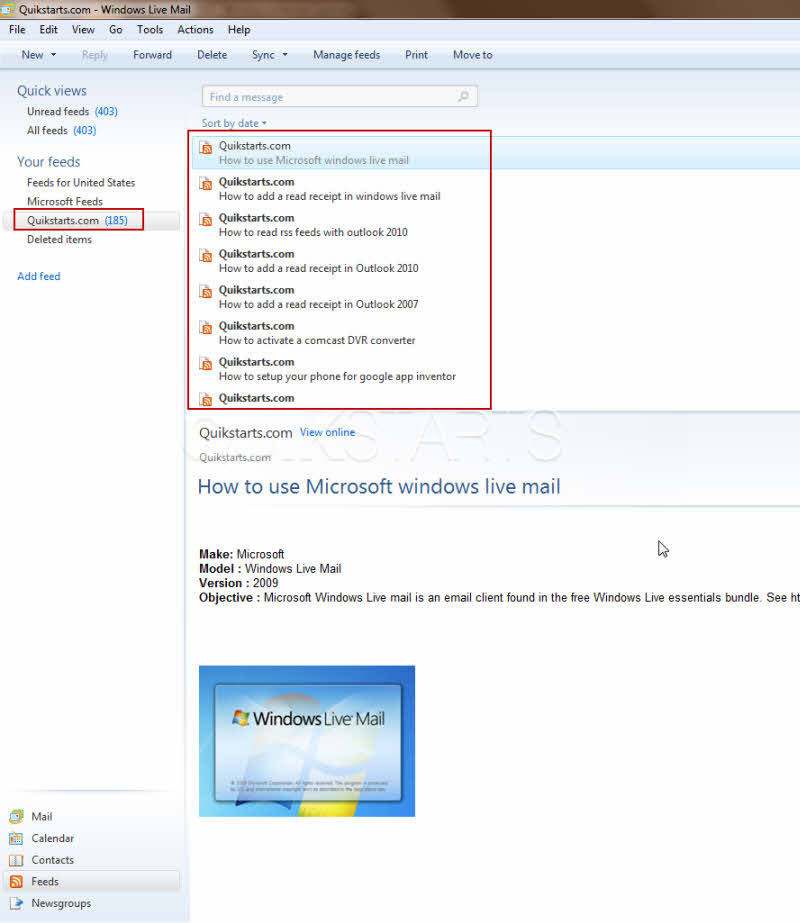Click the Forward toolbar button
800x923 pixels.
pyautogui.click(x=152, y=55)
